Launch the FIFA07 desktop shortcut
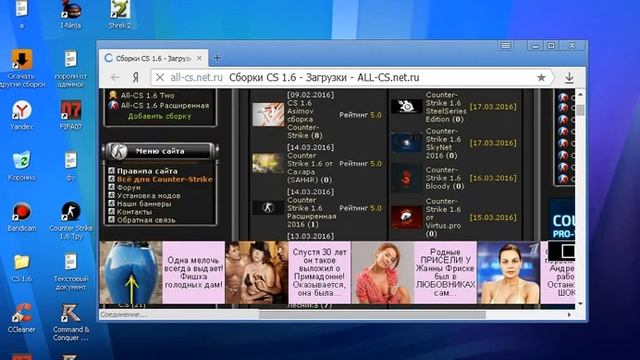Screen dimensions: 640x360 pyautogui.click(x=71, y=115)
